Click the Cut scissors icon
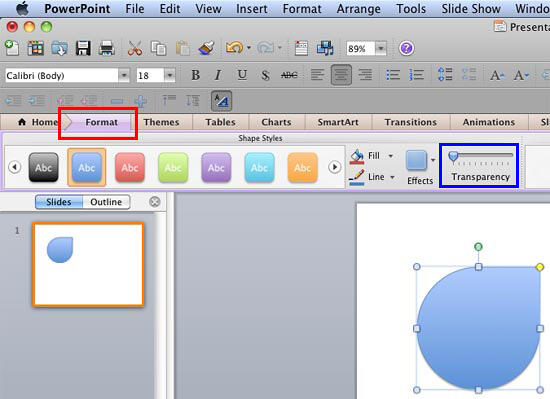Image resolution: width=550 pixels, height=399 pixels. (135, 48)
